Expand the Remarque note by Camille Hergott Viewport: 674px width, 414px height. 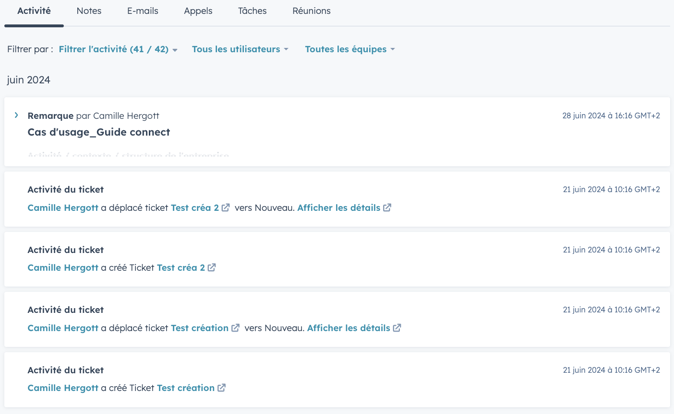(16, 116)
